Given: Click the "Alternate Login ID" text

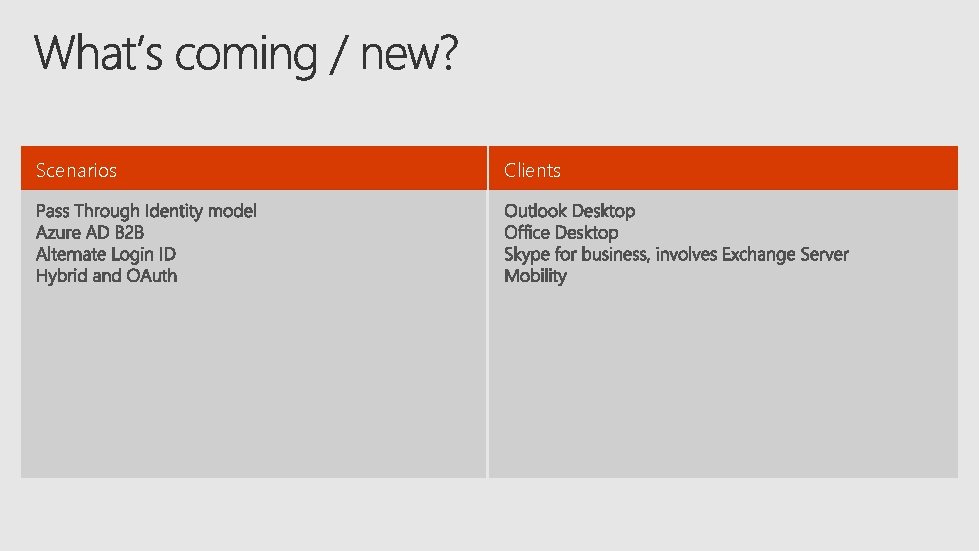Looking at the screenshot, I should (106, 255).
